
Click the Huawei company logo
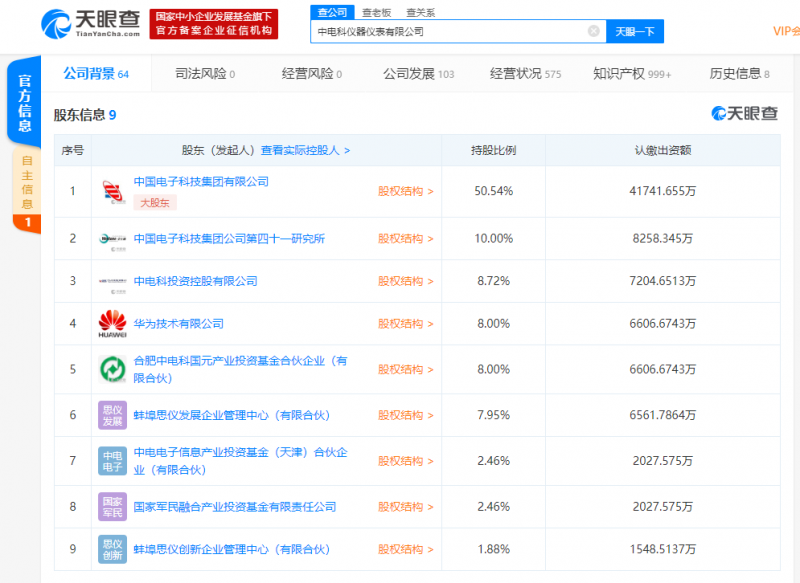click(112, 324)
